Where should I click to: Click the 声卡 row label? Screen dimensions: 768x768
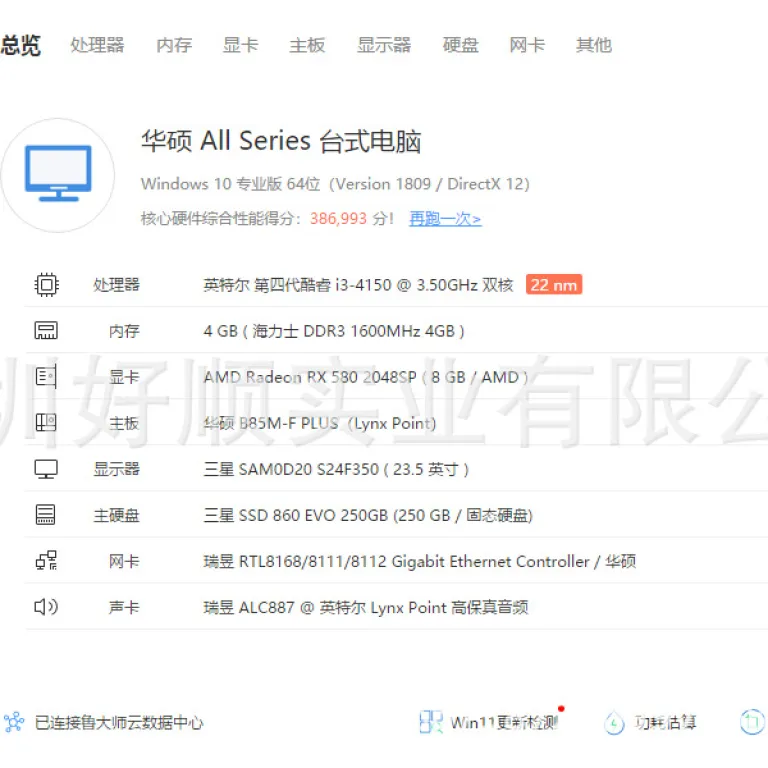point(124,607)
